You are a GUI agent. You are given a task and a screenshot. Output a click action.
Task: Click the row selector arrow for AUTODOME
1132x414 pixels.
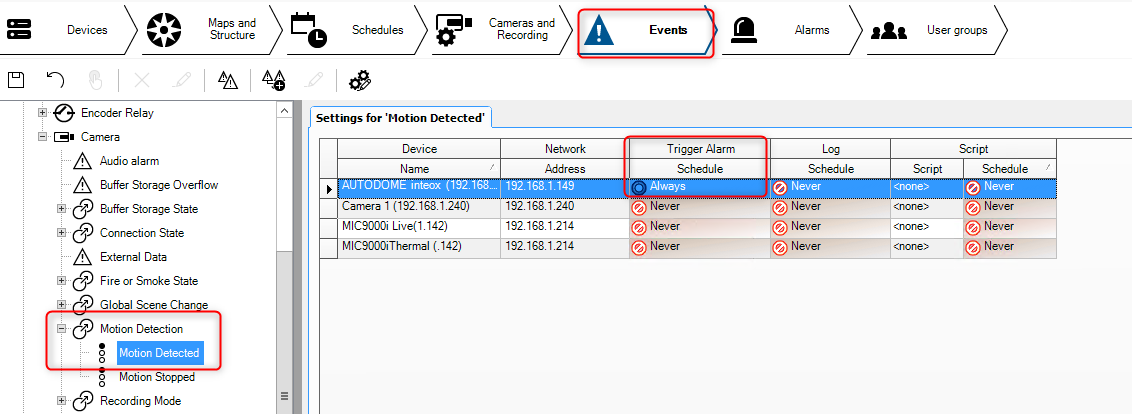[329, 188]
